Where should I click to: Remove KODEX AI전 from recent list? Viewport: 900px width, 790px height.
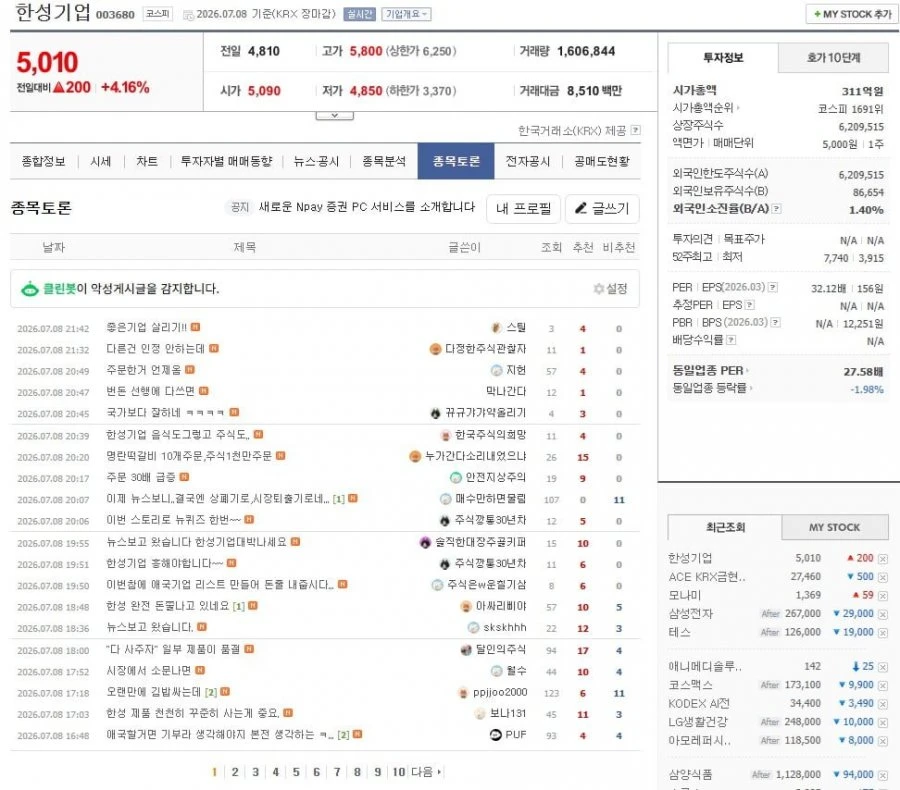tap(883, 704)
